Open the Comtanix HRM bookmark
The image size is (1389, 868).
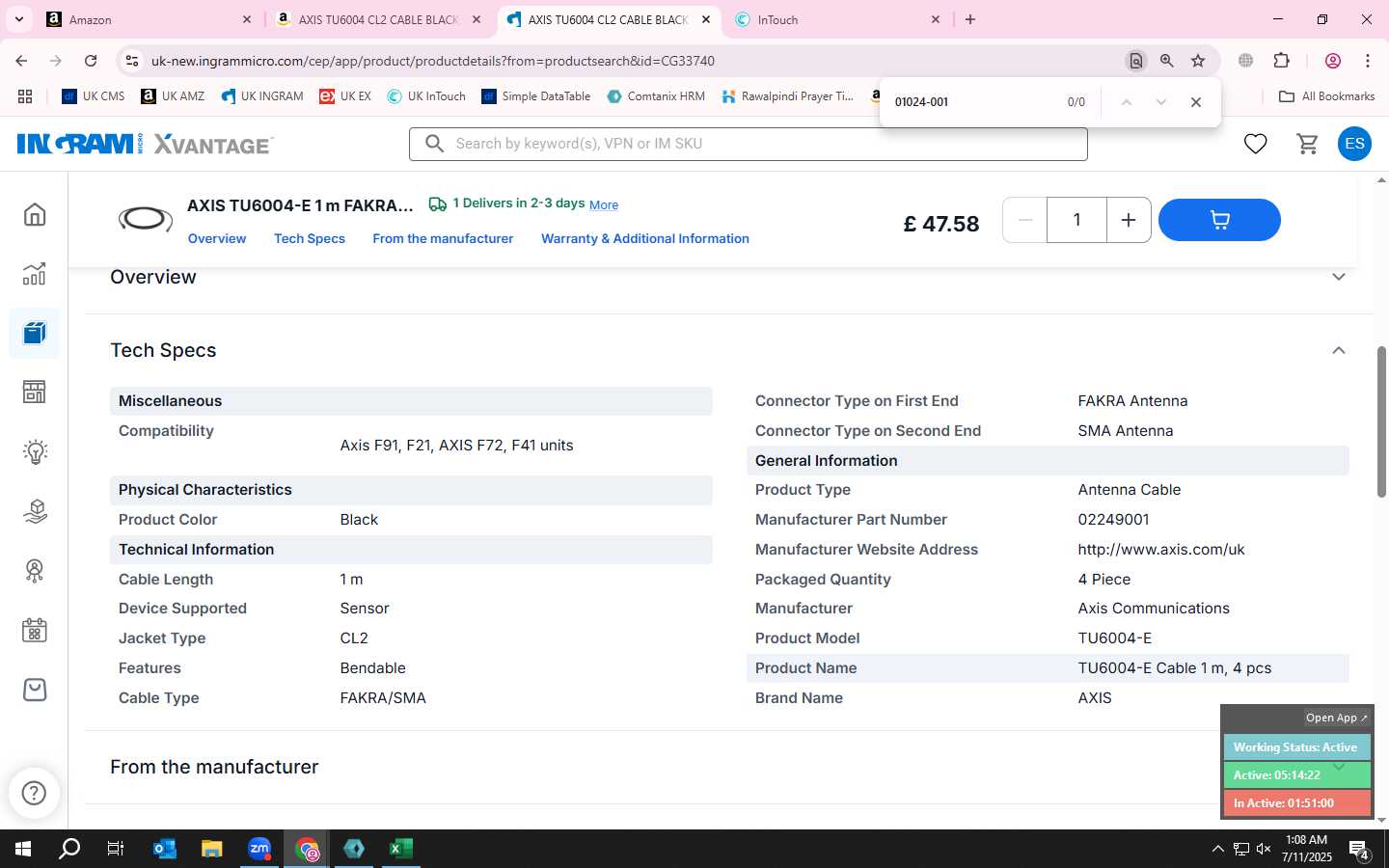coord(656,96)
